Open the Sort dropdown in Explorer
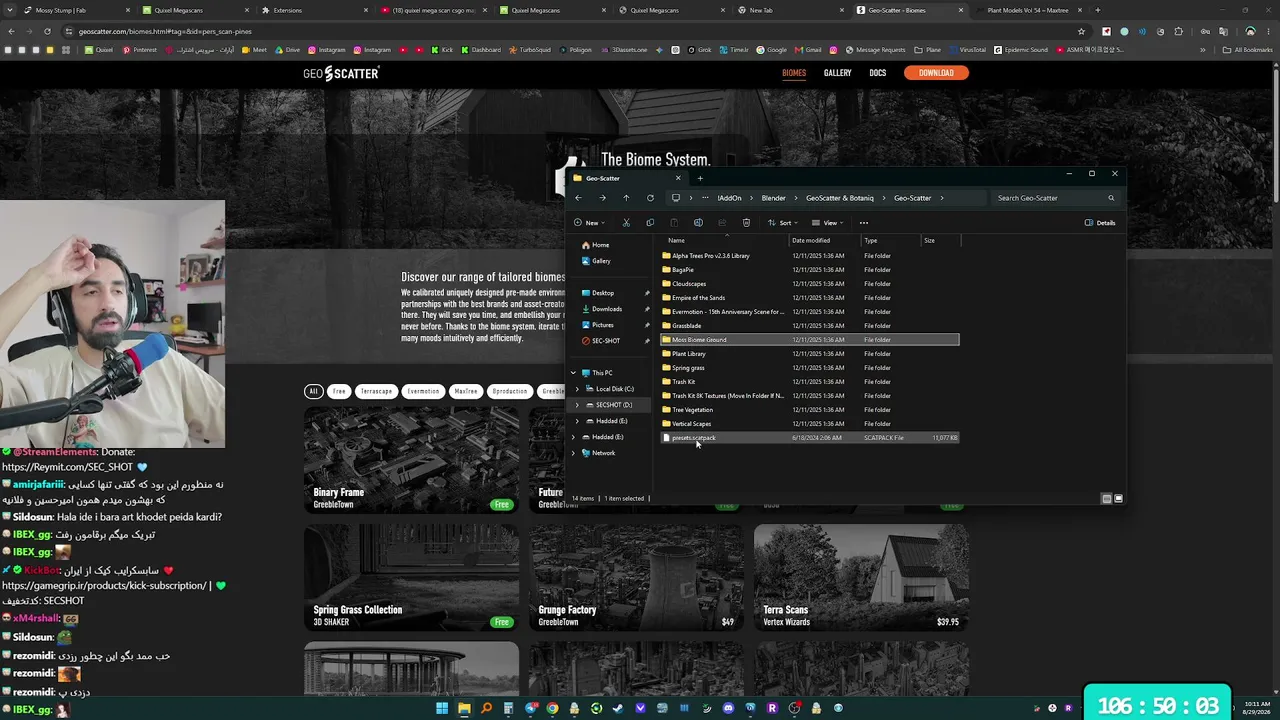This screenshot has height=720, width=1280. [x=782, y=223]
